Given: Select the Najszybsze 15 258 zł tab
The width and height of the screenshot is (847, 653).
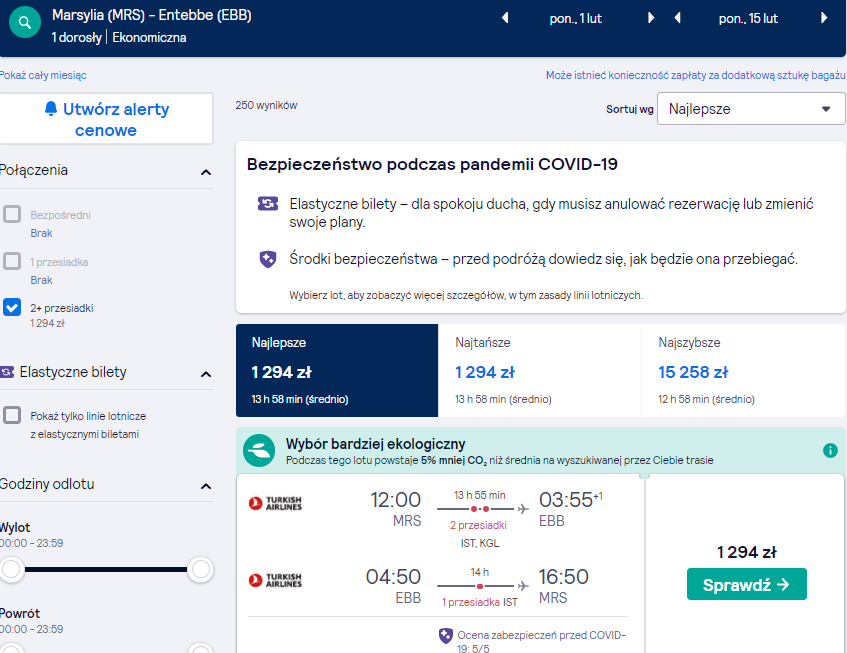Looking at the screenshot, I should [743, 371].
